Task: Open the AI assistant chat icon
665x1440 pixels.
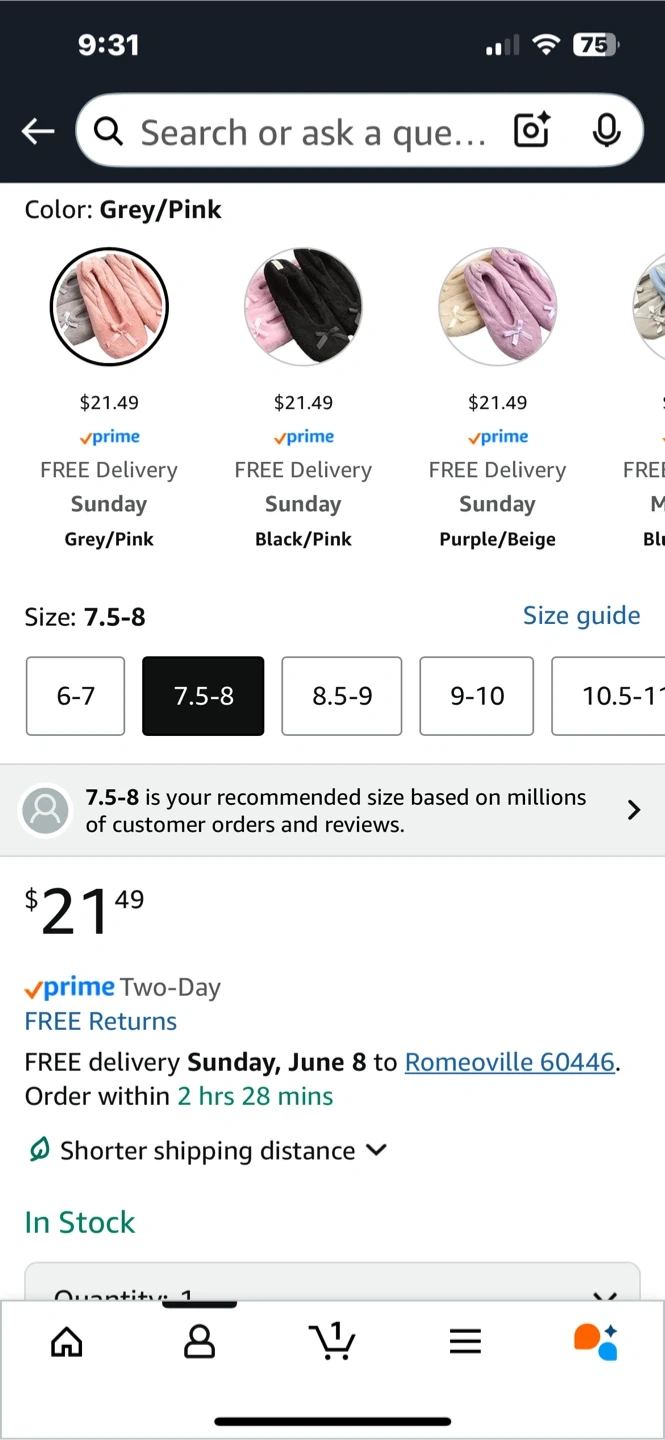Action: pyautogui.click(x=596, y=1341)
